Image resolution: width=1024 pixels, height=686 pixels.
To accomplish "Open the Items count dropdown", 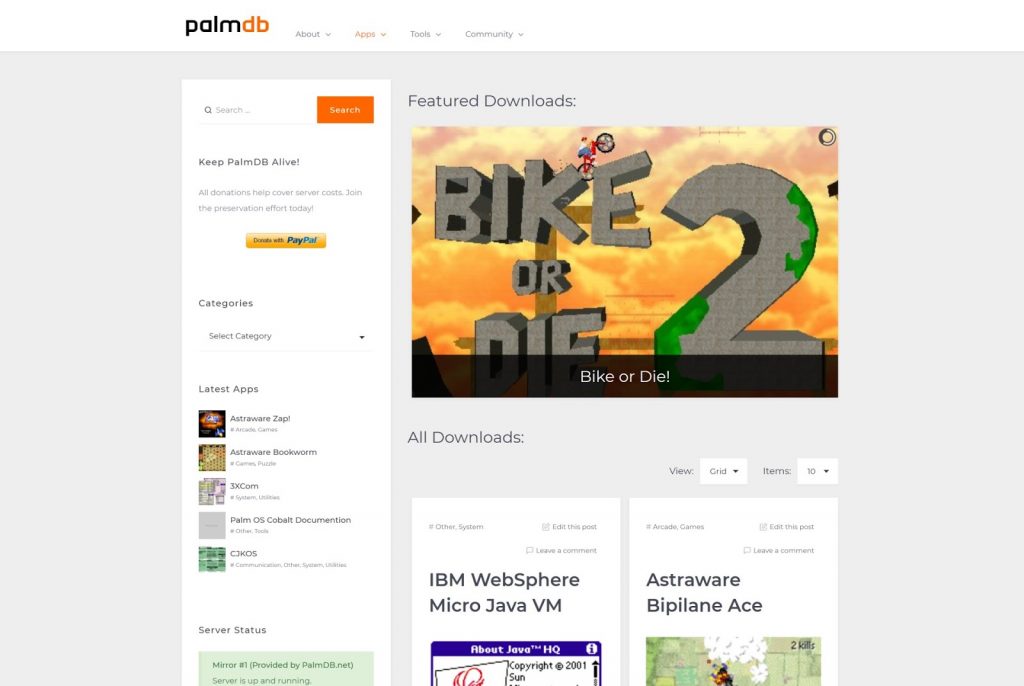I will coord(817,471).
